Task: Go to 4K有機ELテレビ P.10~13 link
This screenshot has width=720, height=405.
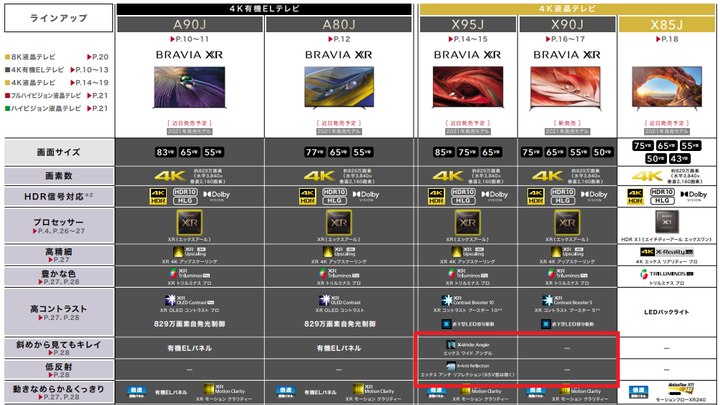Action: (x=56, y=70)
